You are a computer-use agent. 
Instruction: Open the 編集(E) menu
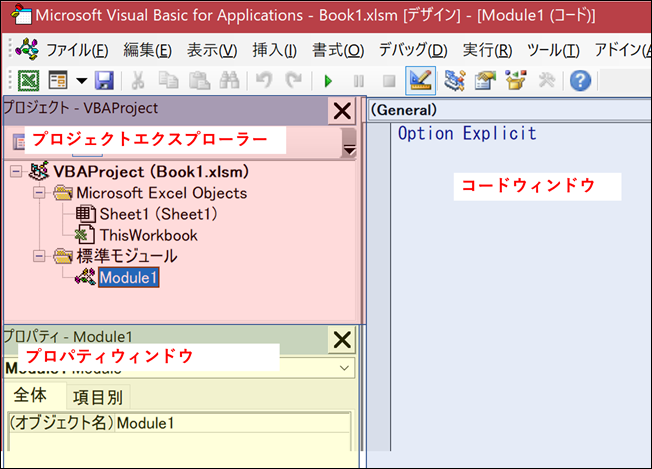[148, 50]
